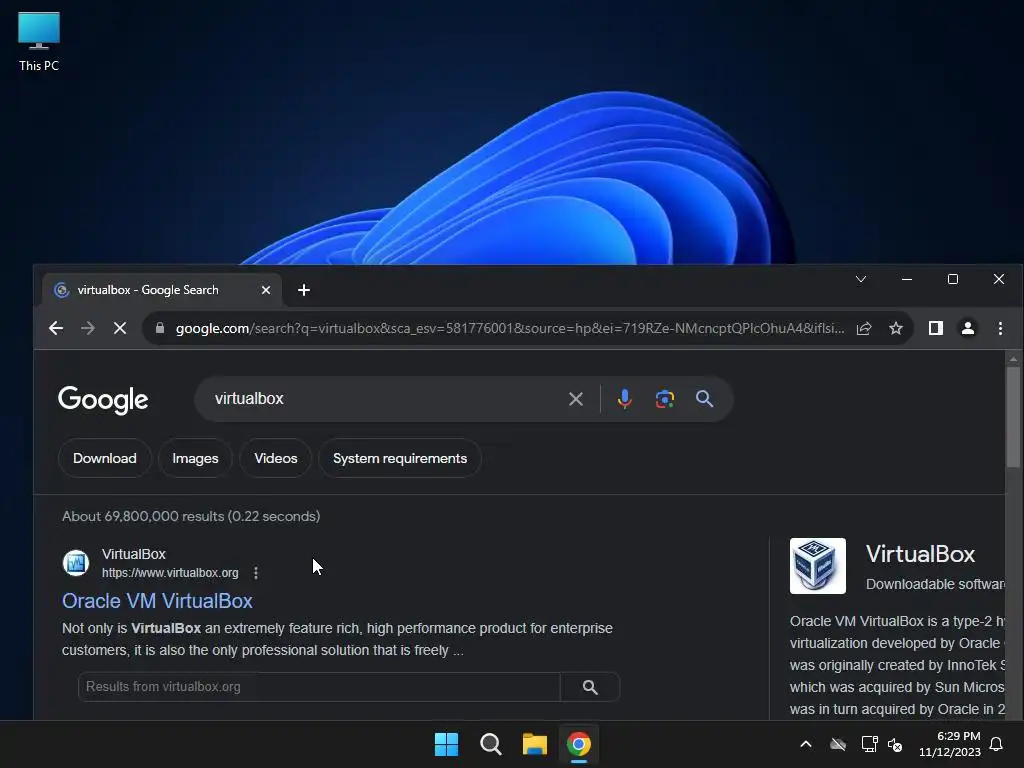Open the This PC desktop icon
Viewport: 1024px width, 768px height.
click(x=39, y=42)
